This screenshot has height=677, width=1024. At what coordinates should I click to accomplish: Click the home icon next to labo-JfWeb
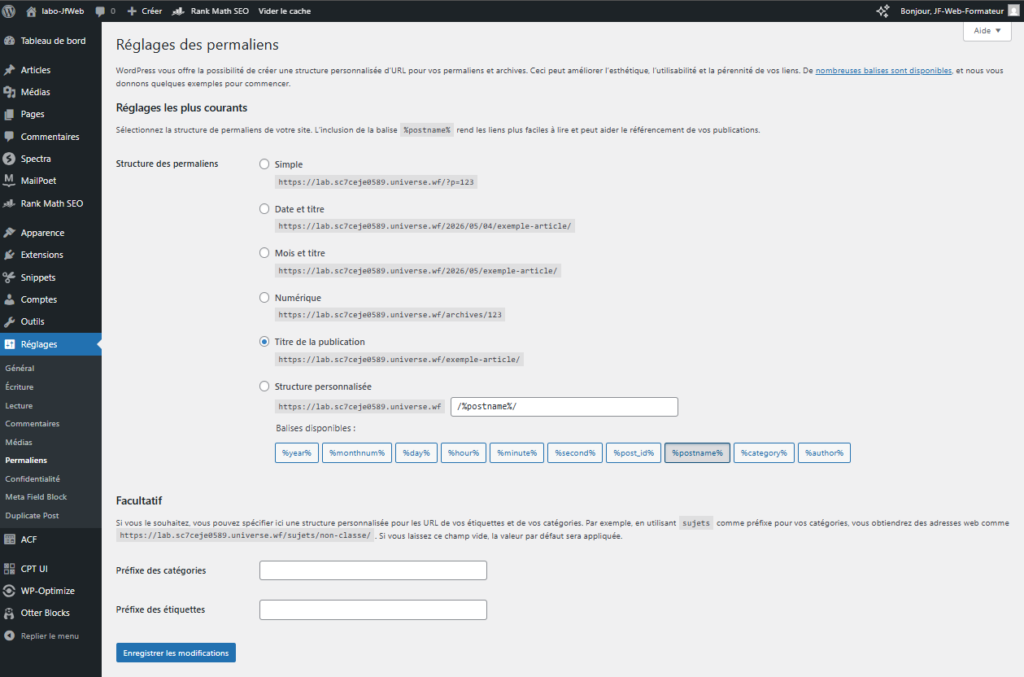tap(31, 11)
